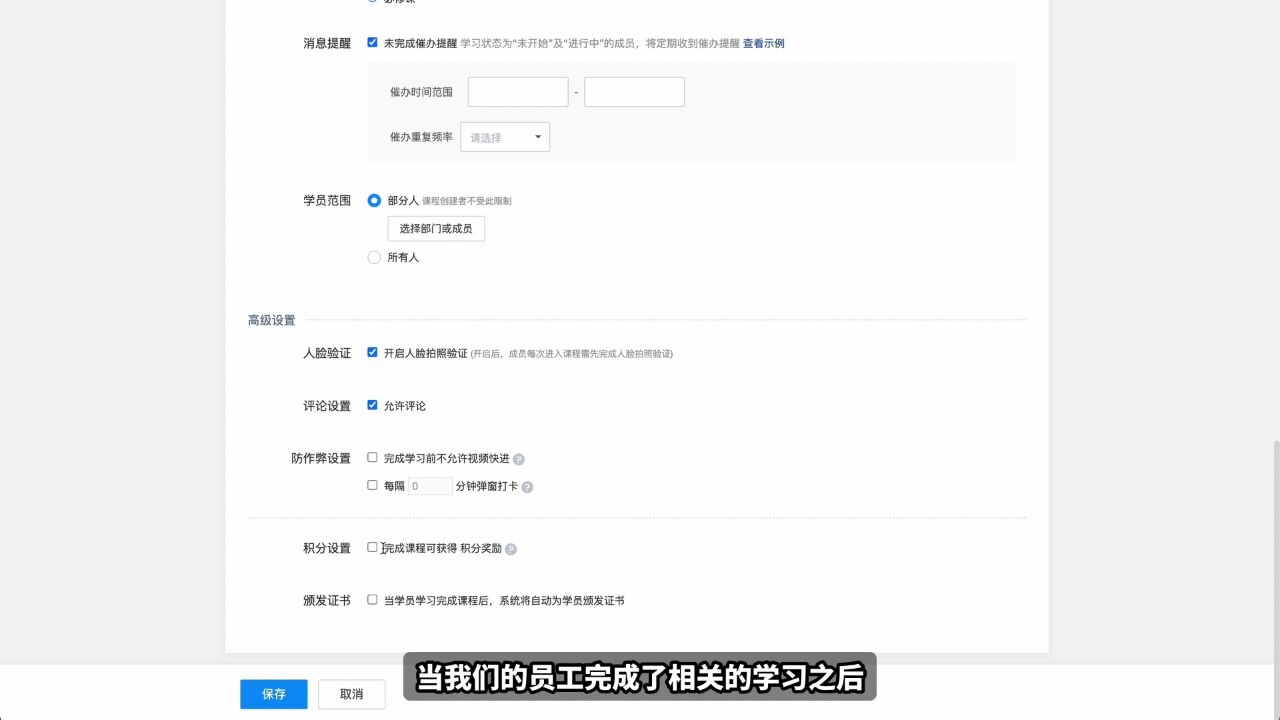
Task: Toggle the 允许评论 checkbox
Action: 372,405
